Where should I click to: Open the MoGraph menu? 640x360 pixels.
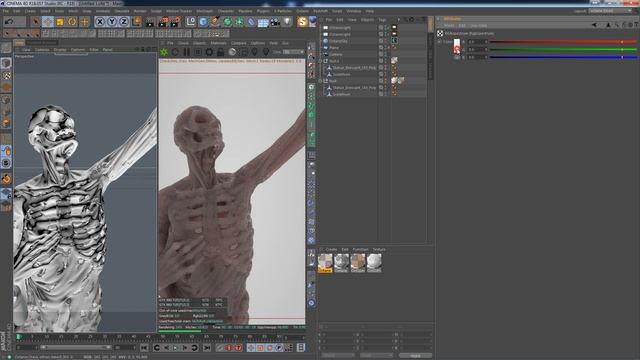click(204, 11)
